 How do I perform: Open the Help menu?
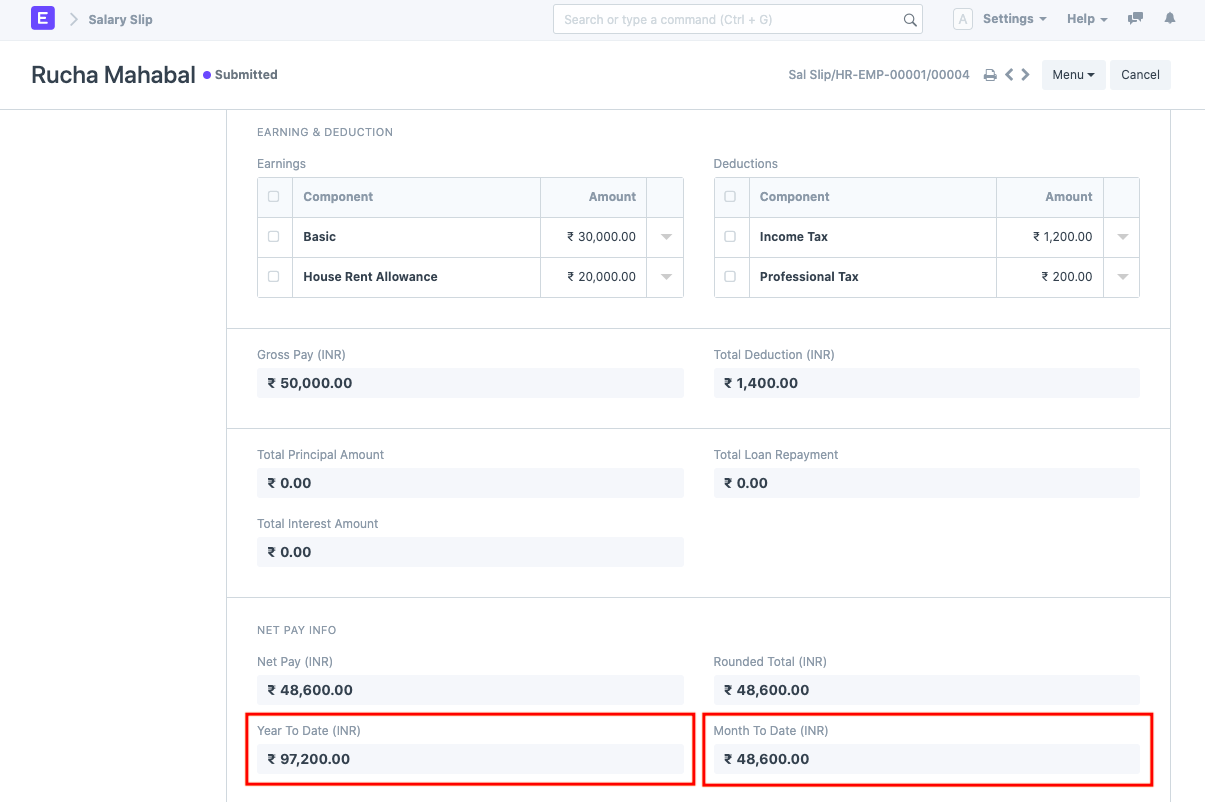coord(1087,19)
